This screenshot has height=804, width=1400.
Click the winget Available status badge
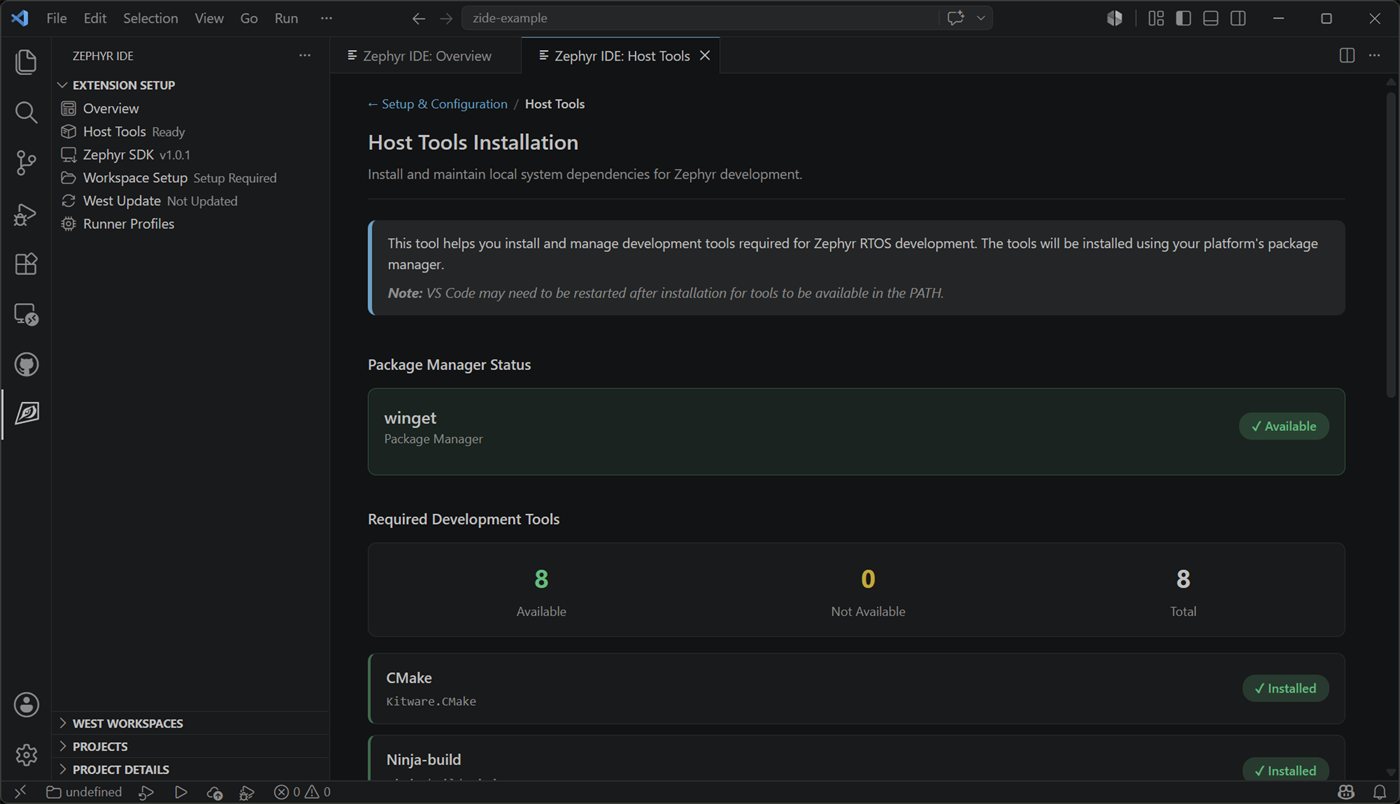1284,426
